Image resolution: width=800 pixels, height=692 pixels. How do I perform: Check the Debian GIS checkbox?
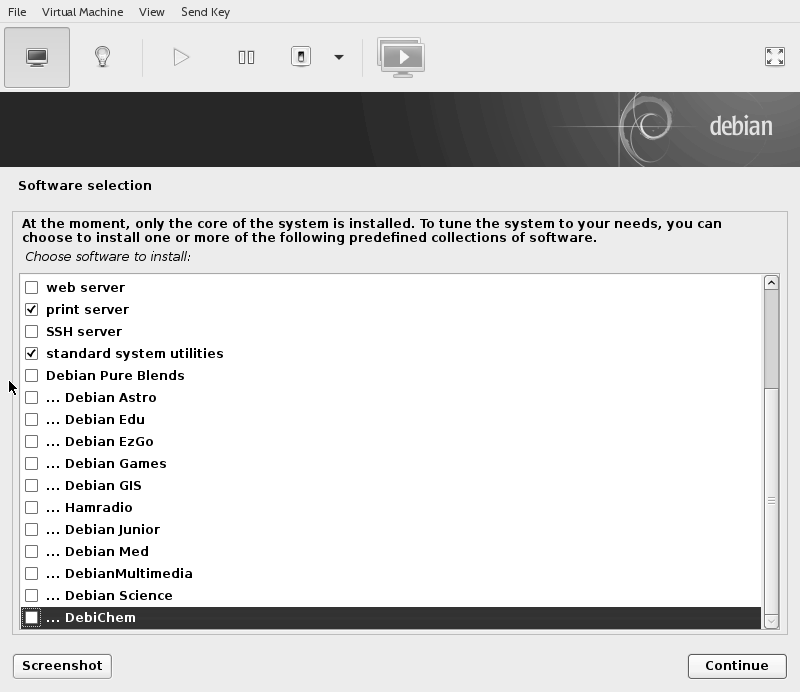(x=32, y=485)
